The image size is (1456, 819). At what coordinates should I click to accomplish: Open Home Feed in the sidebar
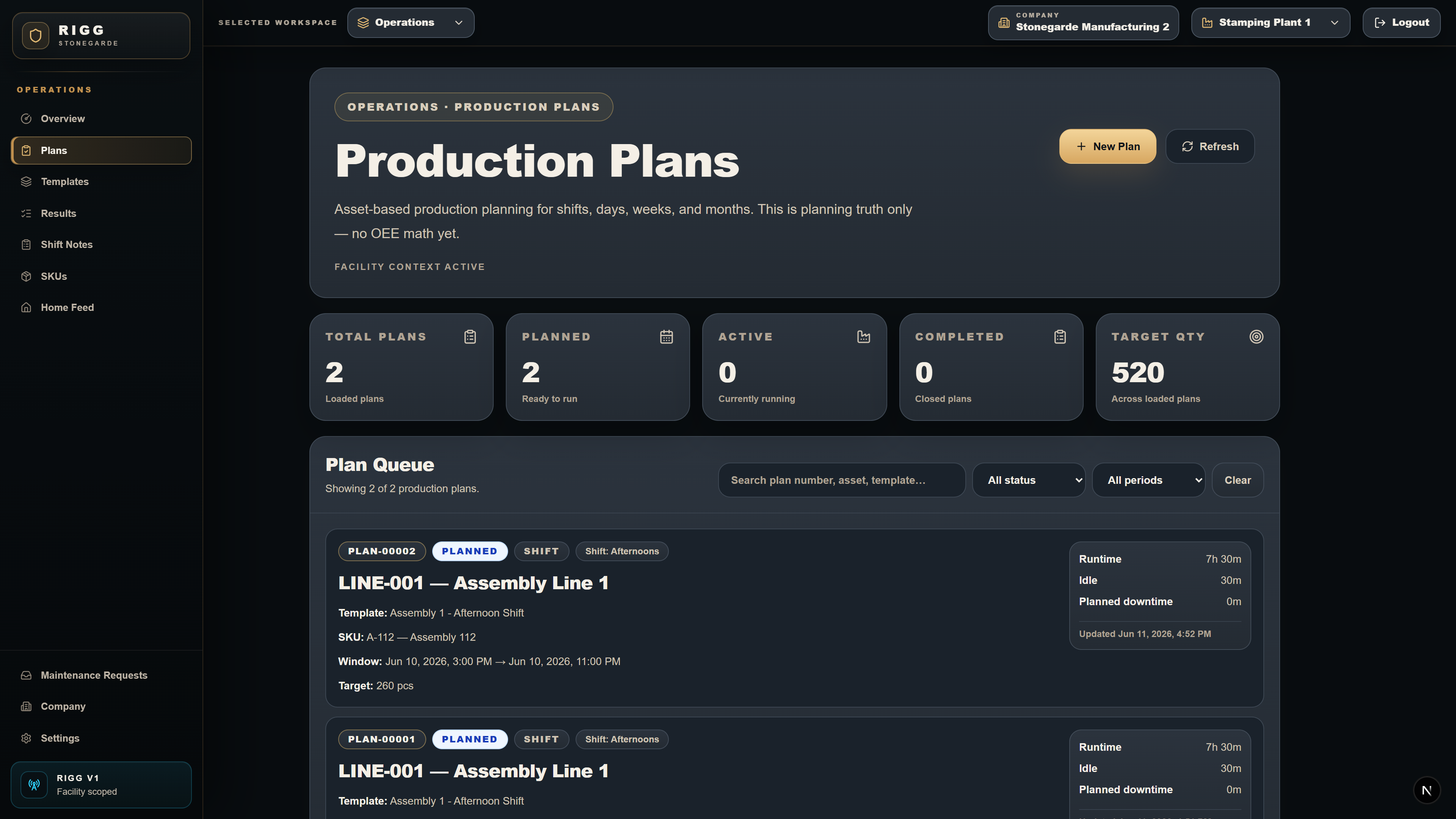click(x=101, y=308)
